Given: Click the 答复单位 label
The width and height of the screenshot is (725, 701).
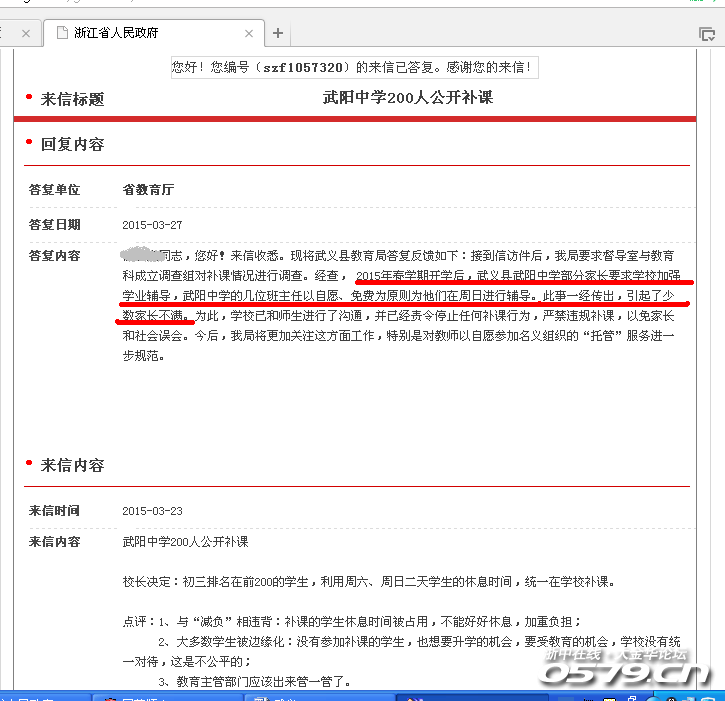Looking at the screenshot, I should coord(55,190).
